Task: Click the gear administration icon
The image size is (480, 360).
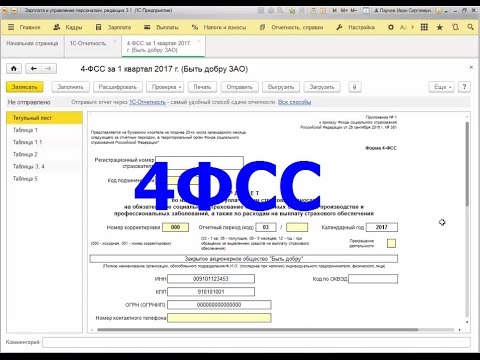Action: 391,27
